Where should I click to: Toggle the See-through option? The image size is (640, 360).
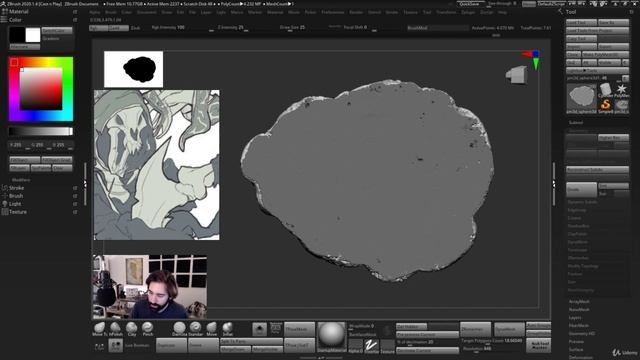[x=502, y=4]
